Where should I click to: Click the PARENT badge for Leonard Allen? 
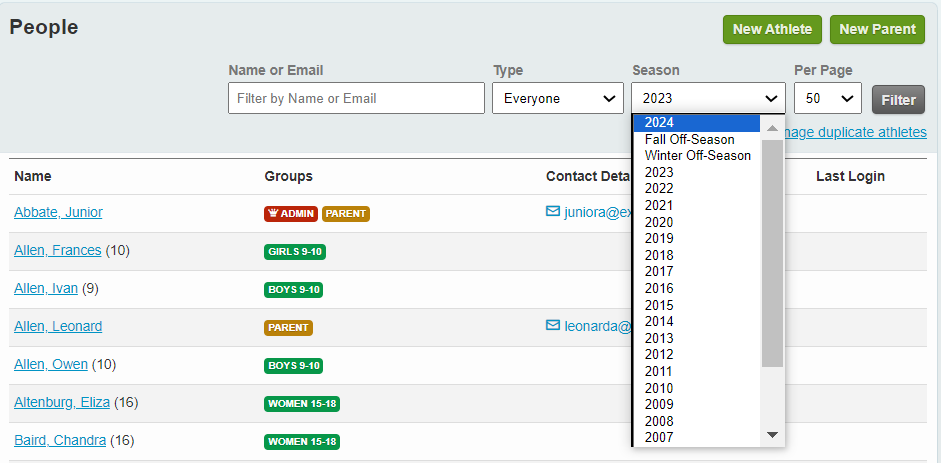pos(289,327)
